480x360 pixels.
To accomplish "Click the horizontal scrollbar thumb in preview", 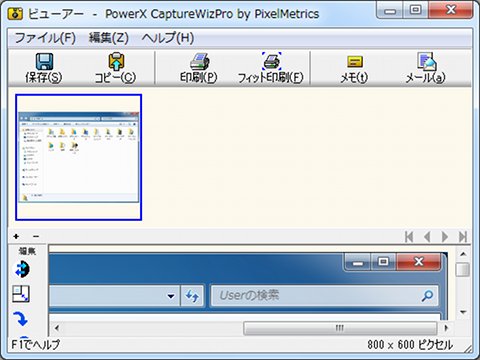I will point(340,328).
